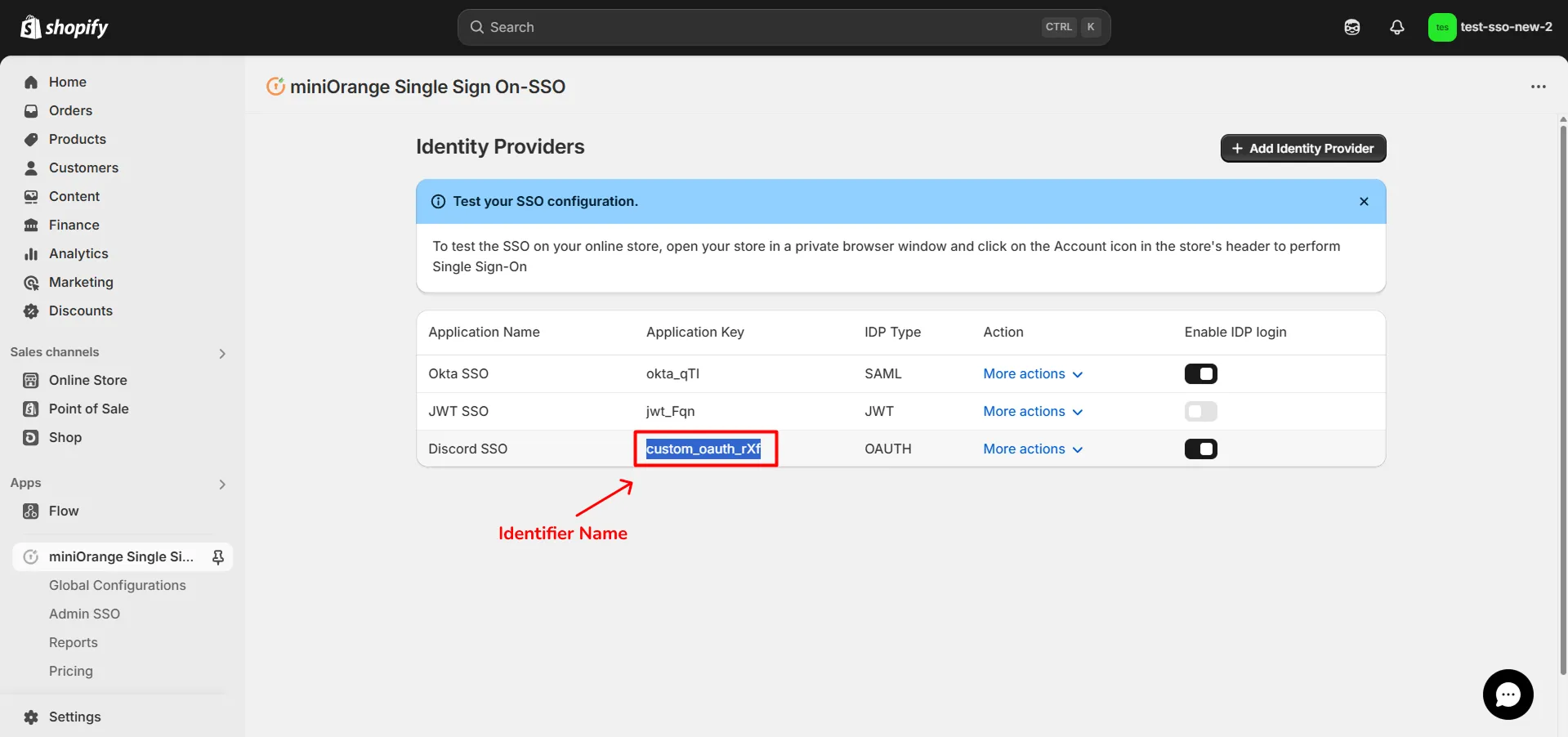Click the Settings gear icon
The image size is (1568, 737).
click(31, 717)
